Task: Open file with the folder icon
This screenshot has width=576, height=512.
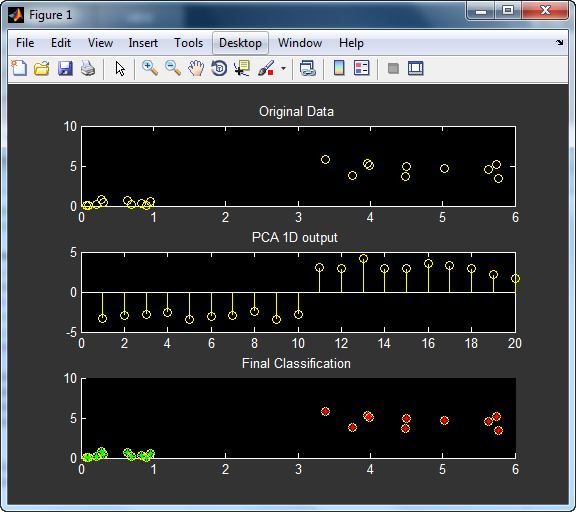Action: (42, 68)
